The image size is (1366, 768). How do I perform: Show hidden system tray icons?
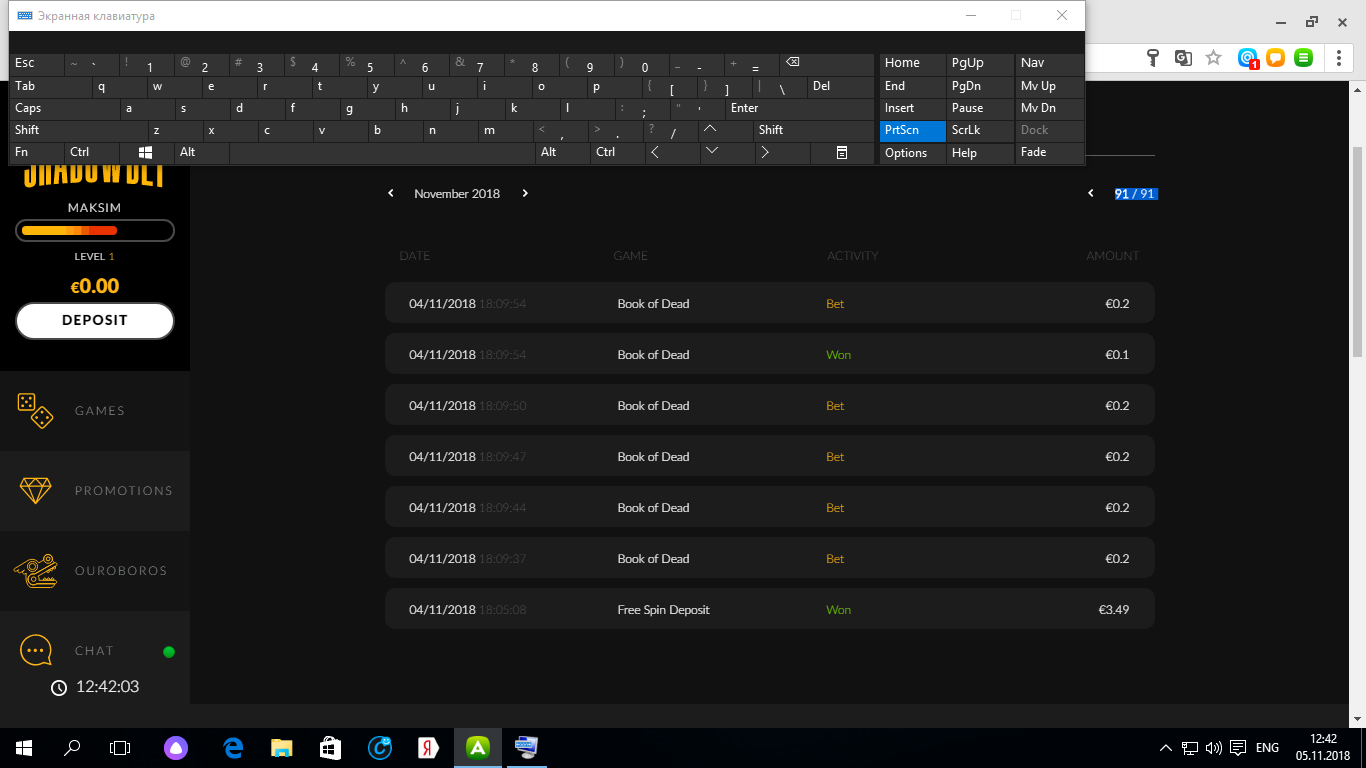1165,748
